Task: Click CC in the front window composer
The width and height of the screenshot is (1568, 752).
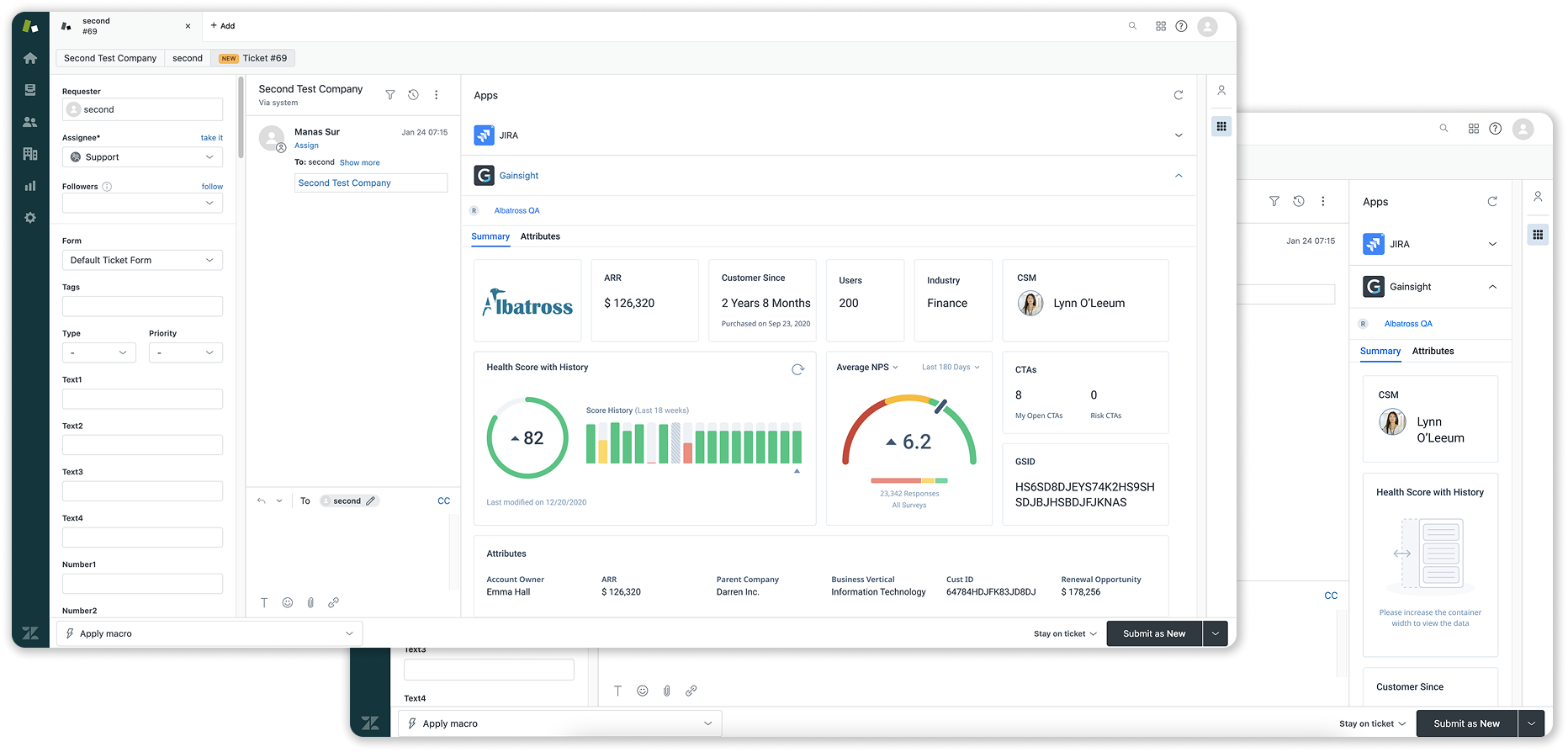Action: pos(443,500)
